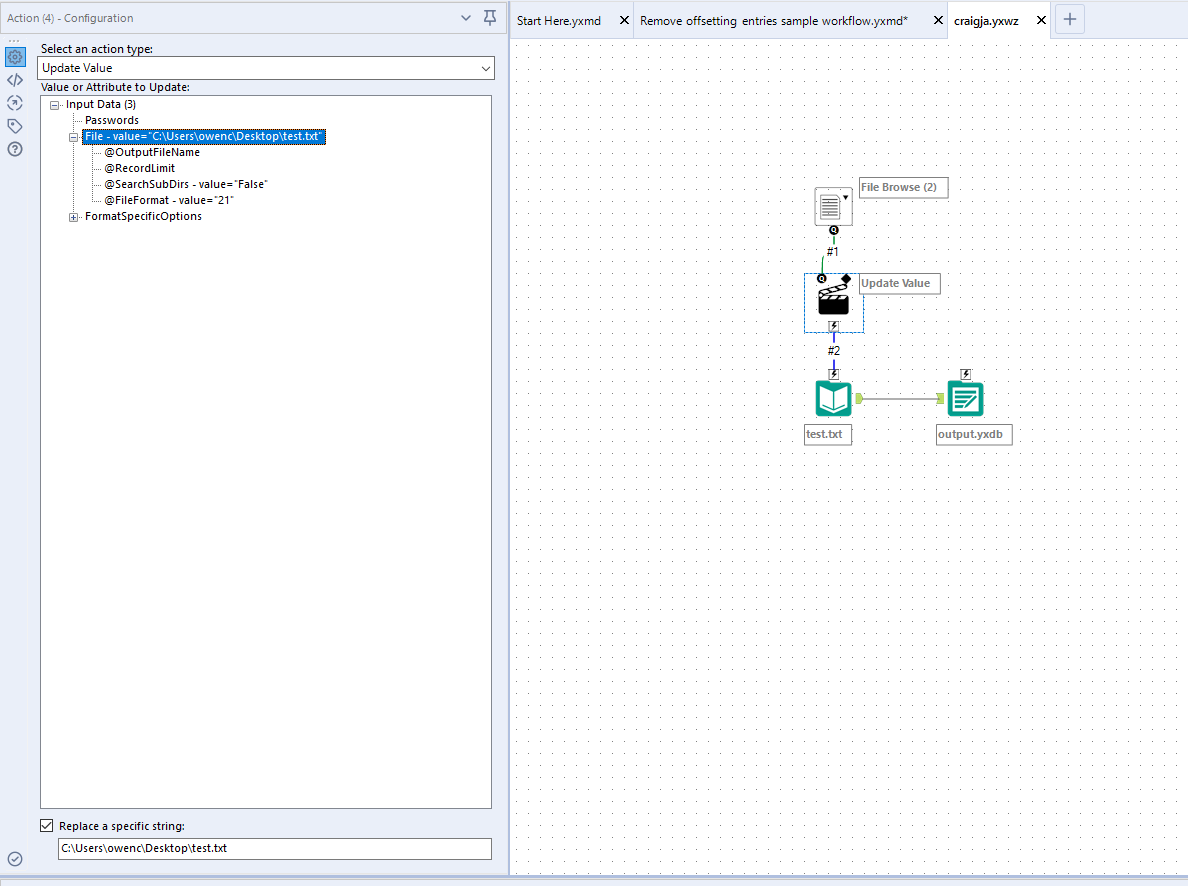This screenshot has width=1188, height=886.
Task: Expand the FormatSpecificOptions tree node
Action: pos(72,216)
